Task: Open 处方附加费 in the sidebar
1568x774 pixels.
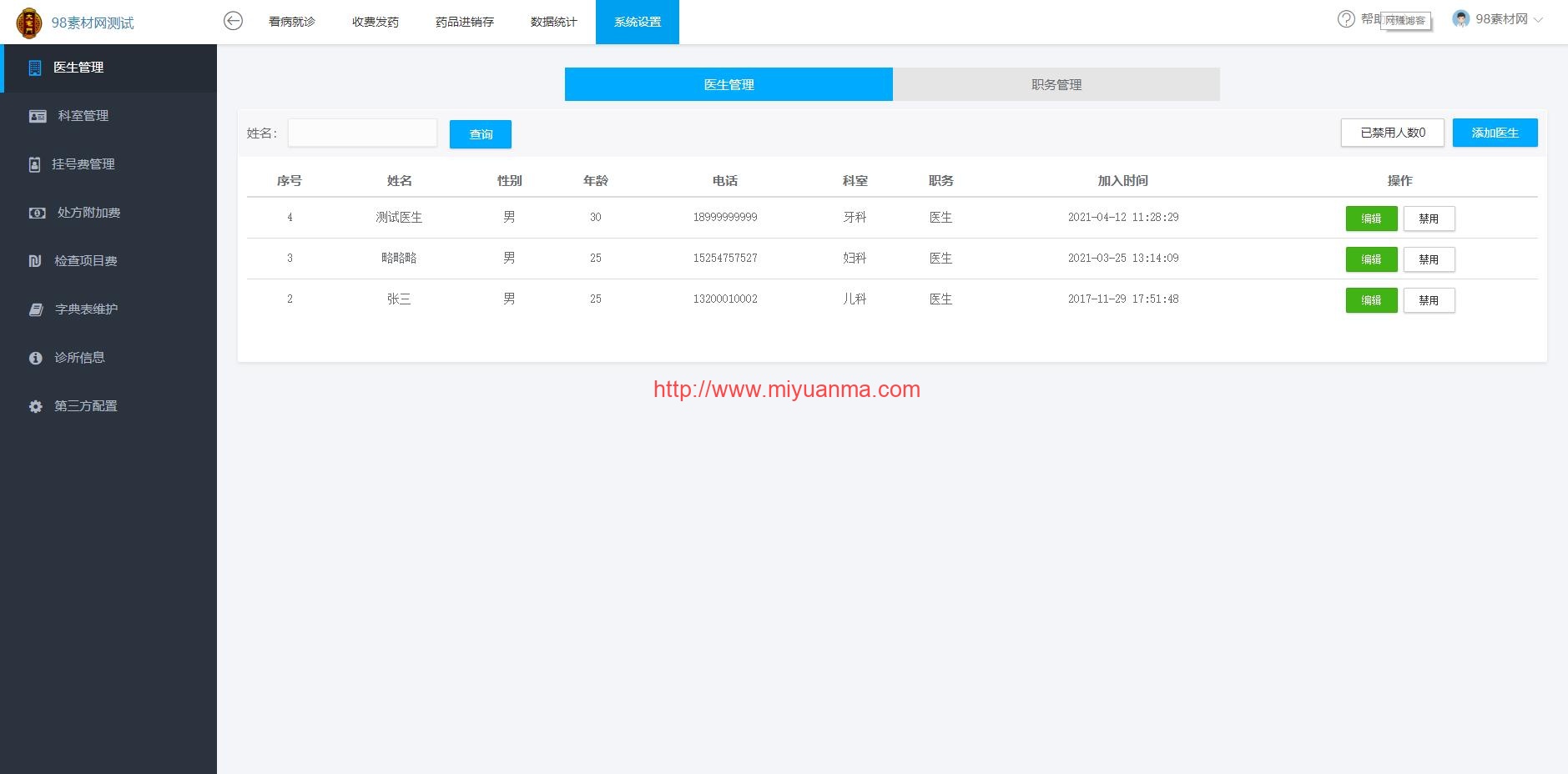Action: pos(108,213)
